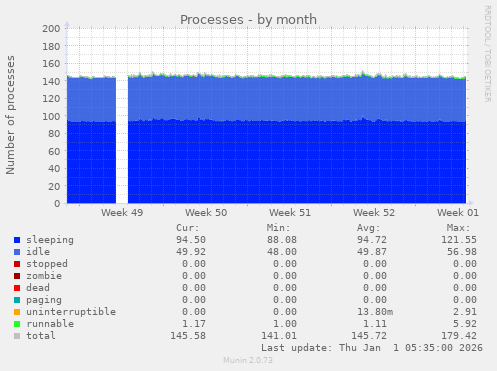497x371 pixels.
Task: Click sleeping maximum value 121.55
Action: tap(459, 240)
